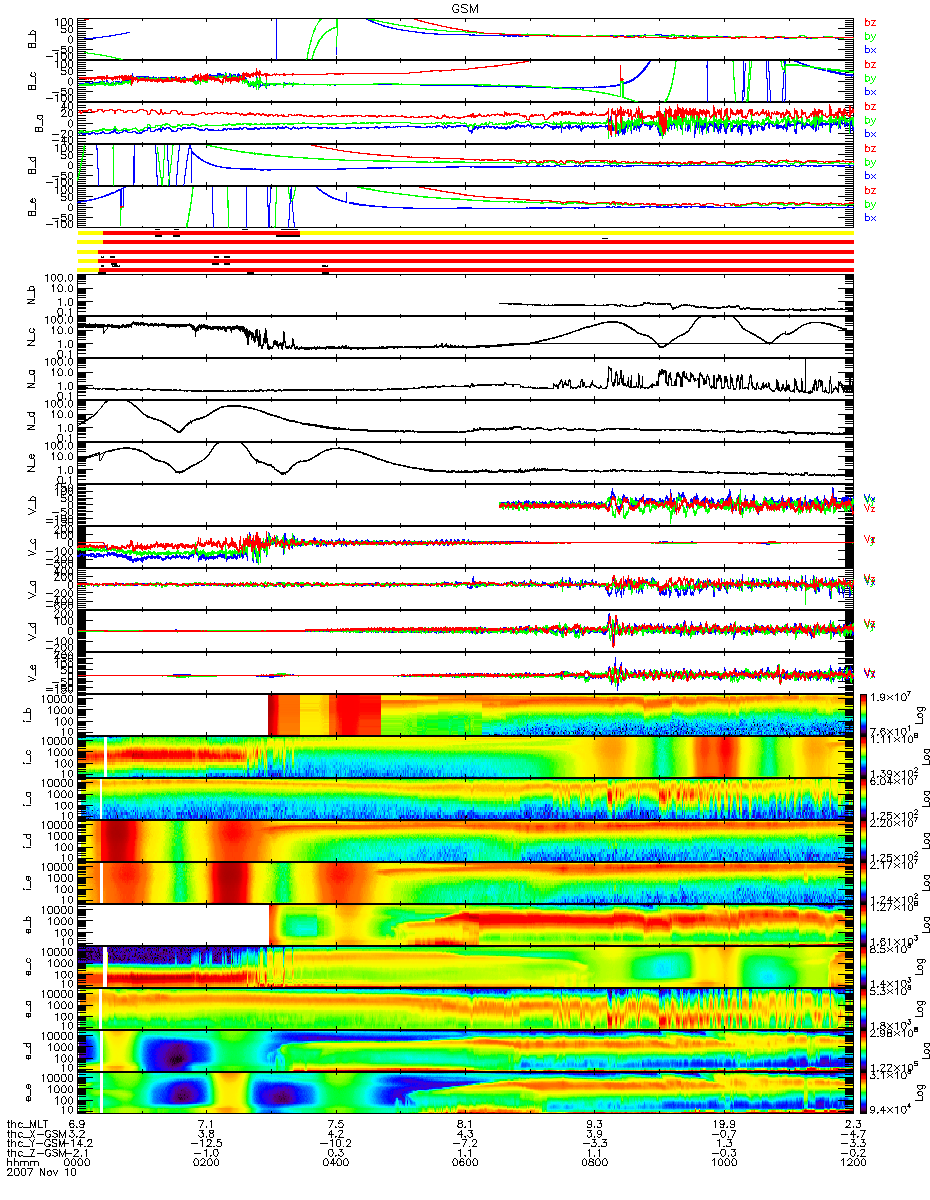Click the red and yellow status bar strip
Image resolution: width=930 pixels, height=1200 pixels.
pos(464,250)
